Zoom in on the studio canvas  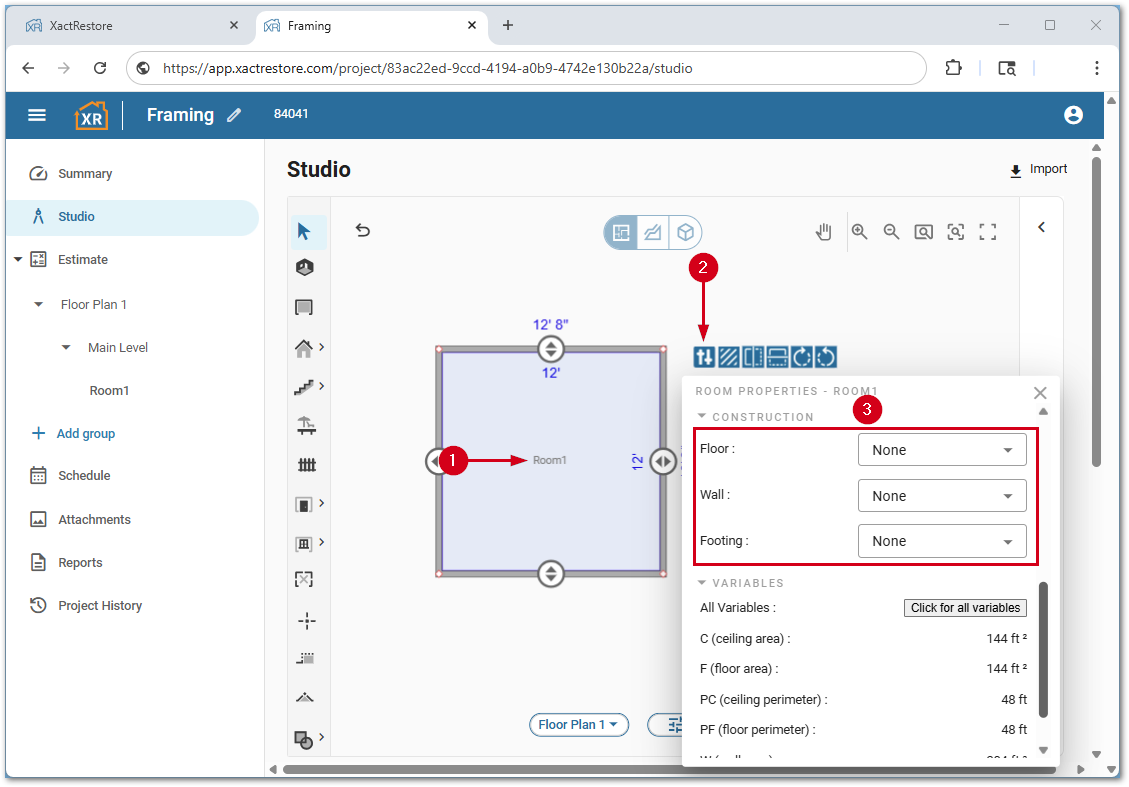(859, 232)
